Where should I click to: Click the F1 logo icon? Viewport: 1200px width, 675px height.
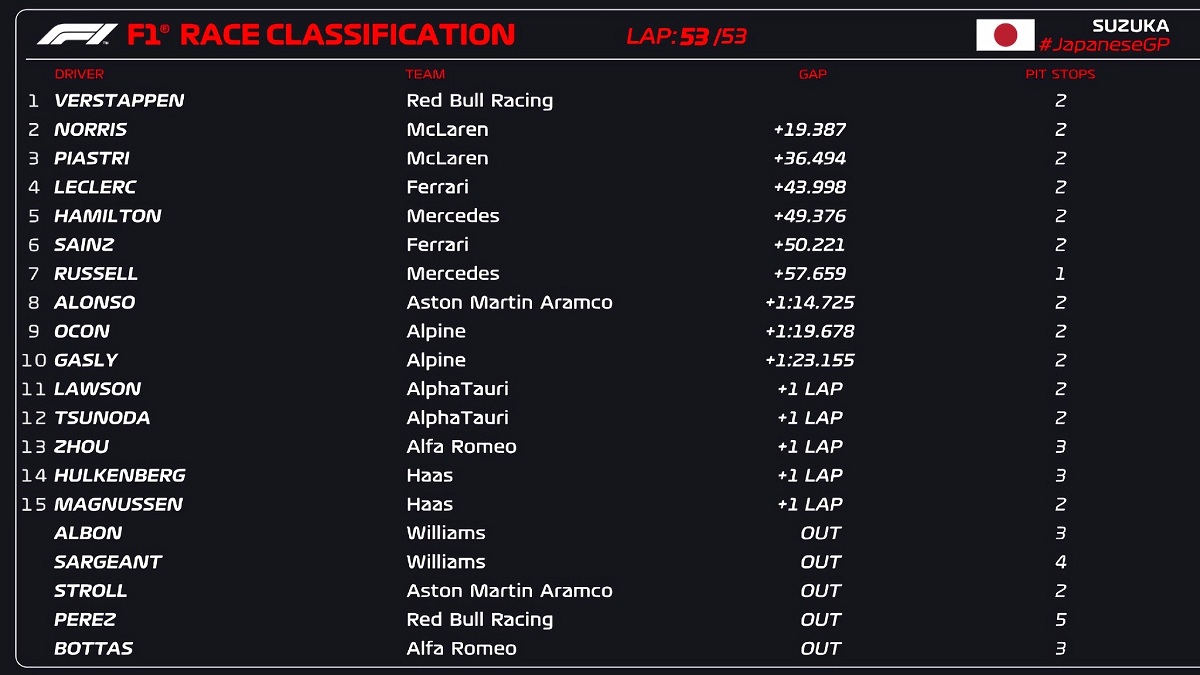pyautogui.click(x=77, y=35)
